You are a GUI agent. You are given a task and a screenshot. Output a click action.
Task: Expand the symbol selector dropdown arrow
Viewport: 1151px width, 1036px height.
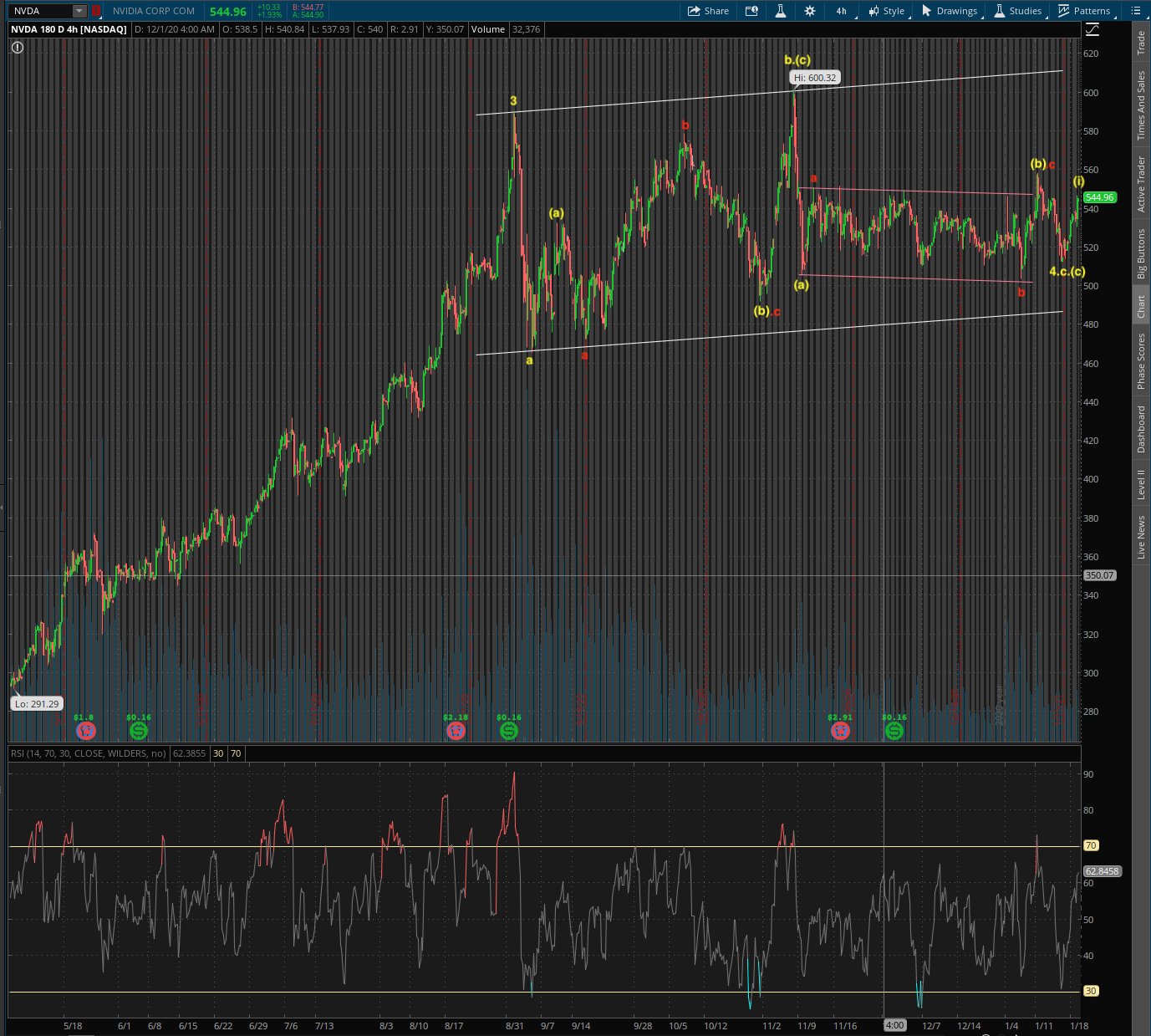pyautogui.click(x=79, y=11)
